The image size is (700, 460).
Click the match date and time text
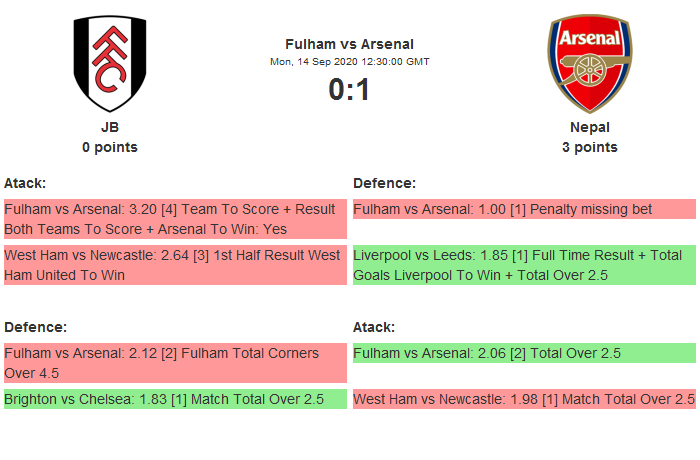click(x=349, y=62)
